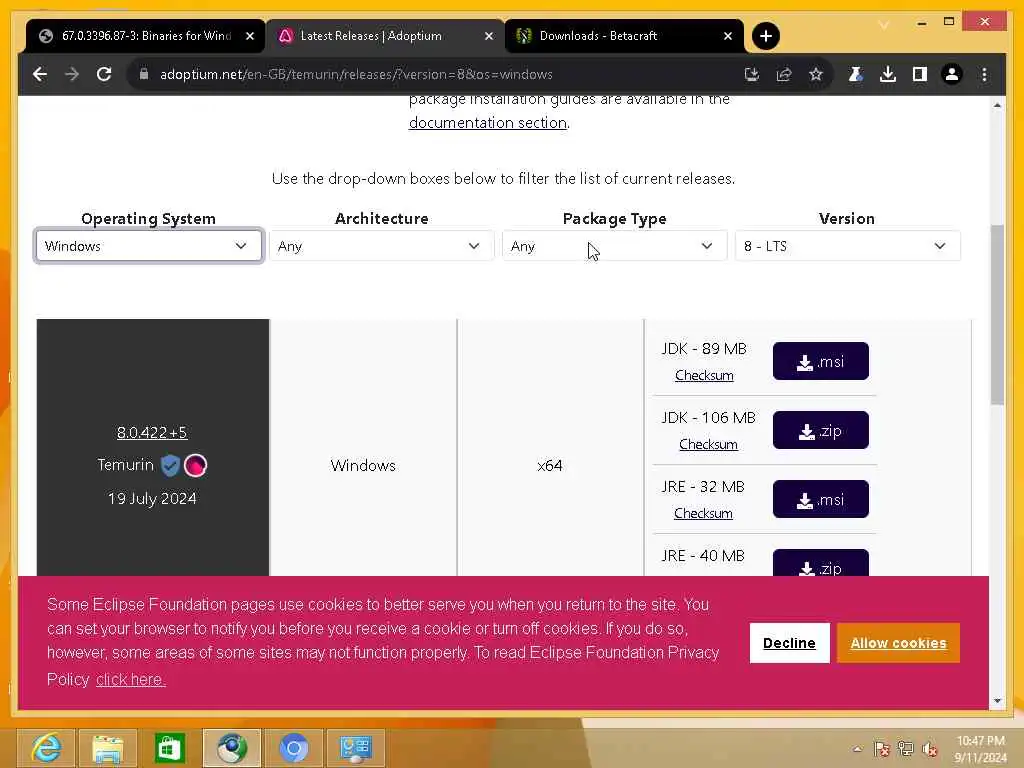1024x768 pixels.
Task: Close the Latest Releases Adoptium tab
Action: point(488,36)
